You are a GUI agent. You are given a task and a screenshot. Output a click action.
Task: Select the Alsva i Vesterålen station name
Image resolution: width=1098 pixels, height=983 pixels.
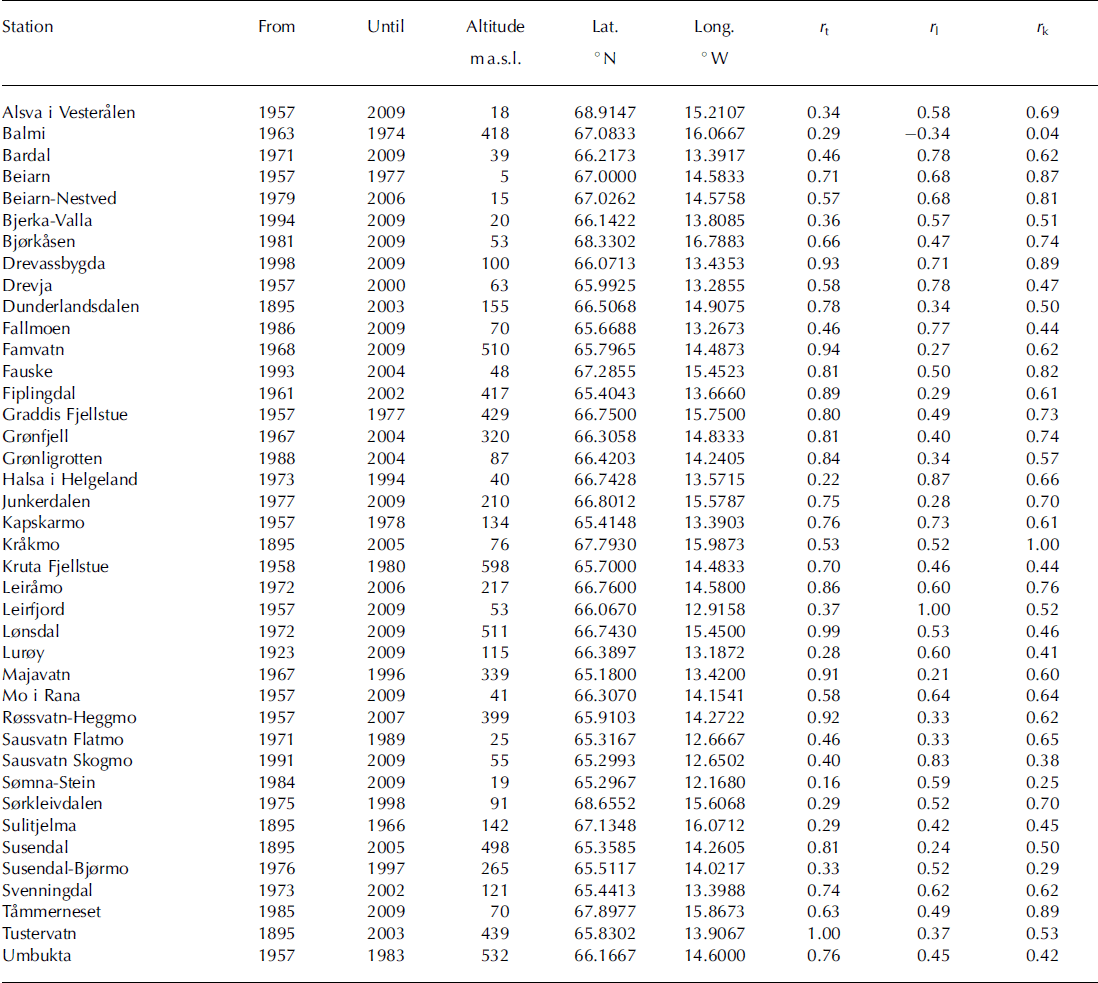click(x=69, y=113)
